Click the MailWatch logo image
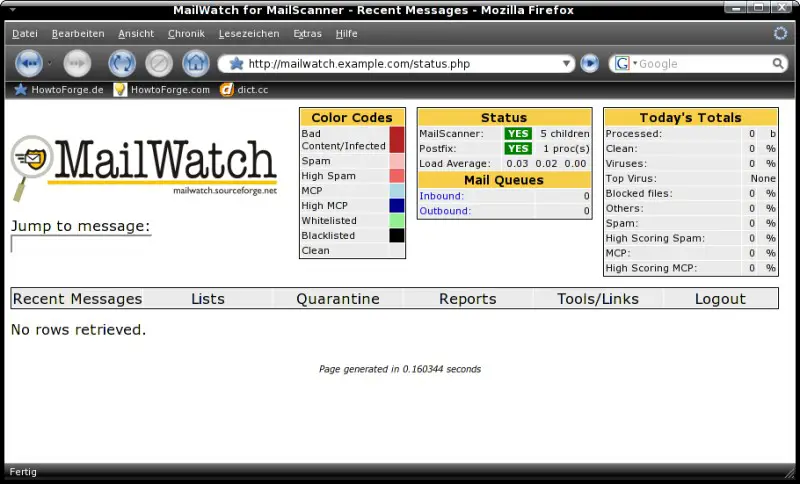800x484 pixels. (144, 168)
